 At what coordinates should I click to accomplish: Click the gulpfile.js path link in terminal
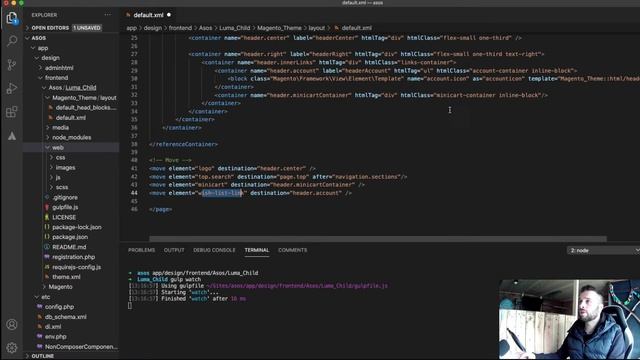click(297, 286)
